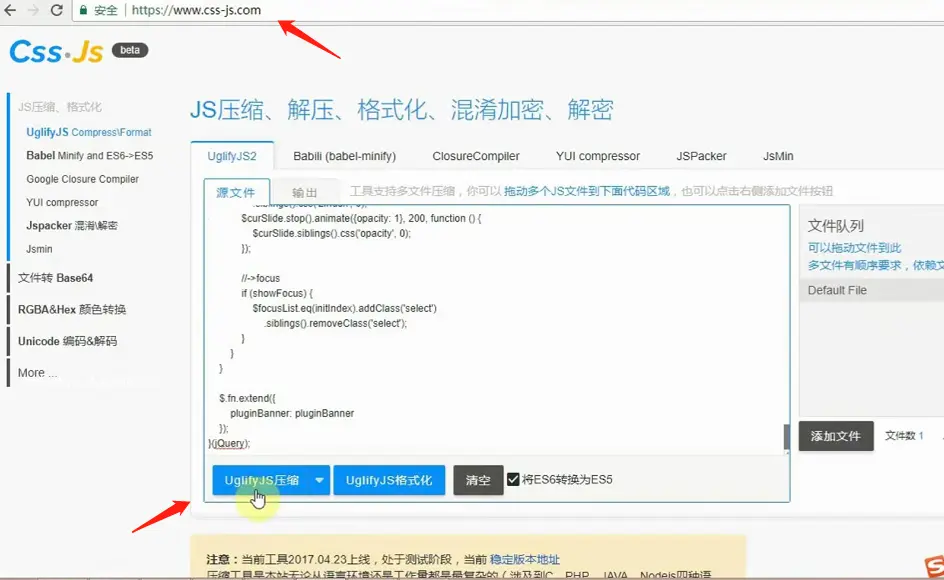This screenshot has width=944, height=580.
Task: Switch to the JSPacker tab
Action: (701, 156)
